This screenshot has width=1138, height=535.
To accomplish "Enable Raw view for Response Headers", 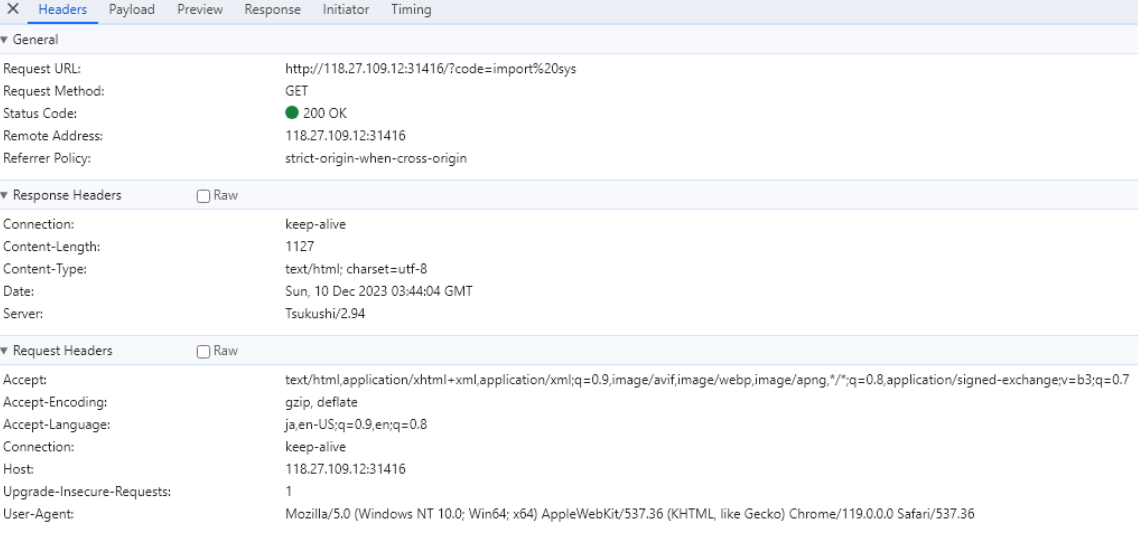I will (x=204, y=196).
